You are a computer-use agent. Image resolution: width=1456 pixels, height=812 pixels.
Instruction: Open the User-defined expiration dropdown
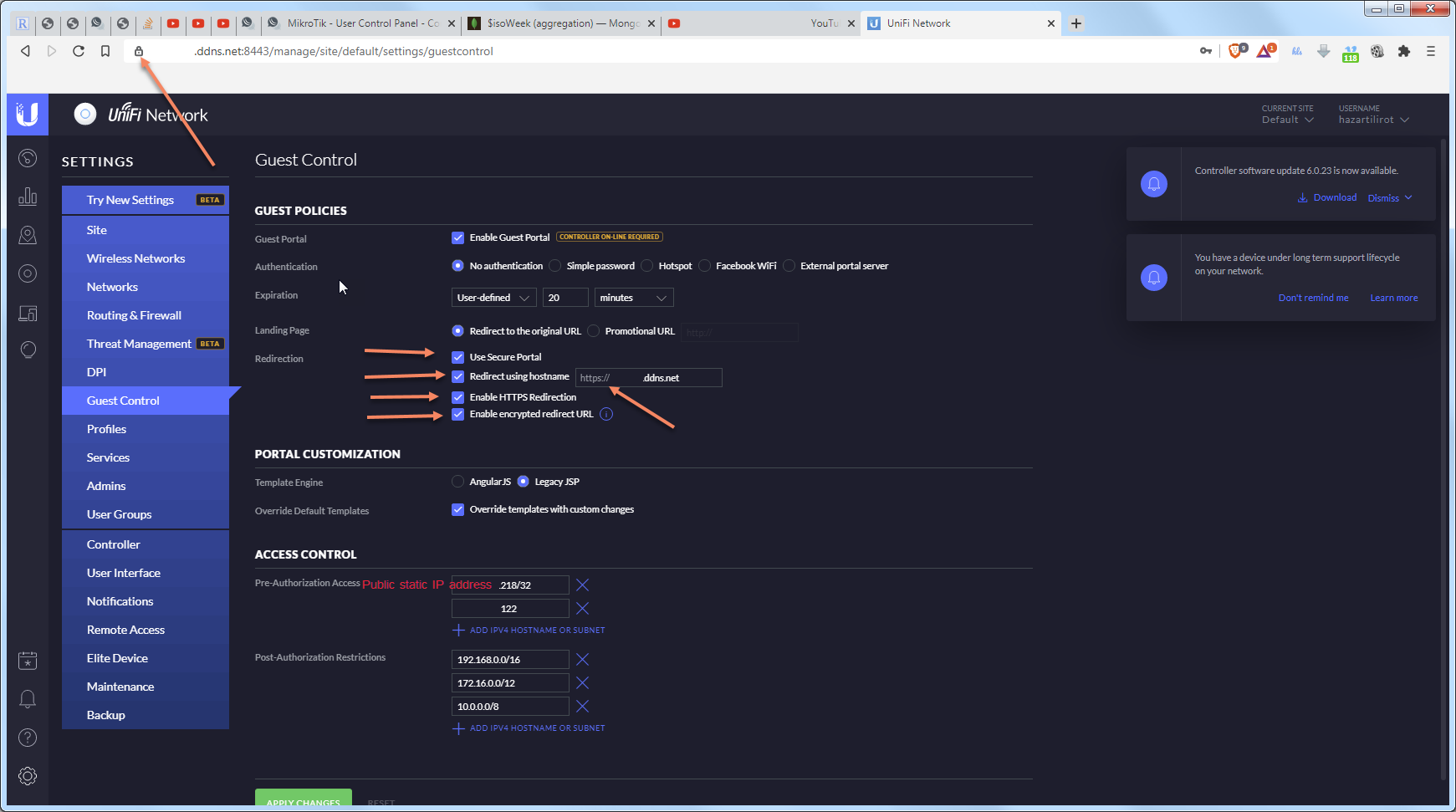click(493, 298)
